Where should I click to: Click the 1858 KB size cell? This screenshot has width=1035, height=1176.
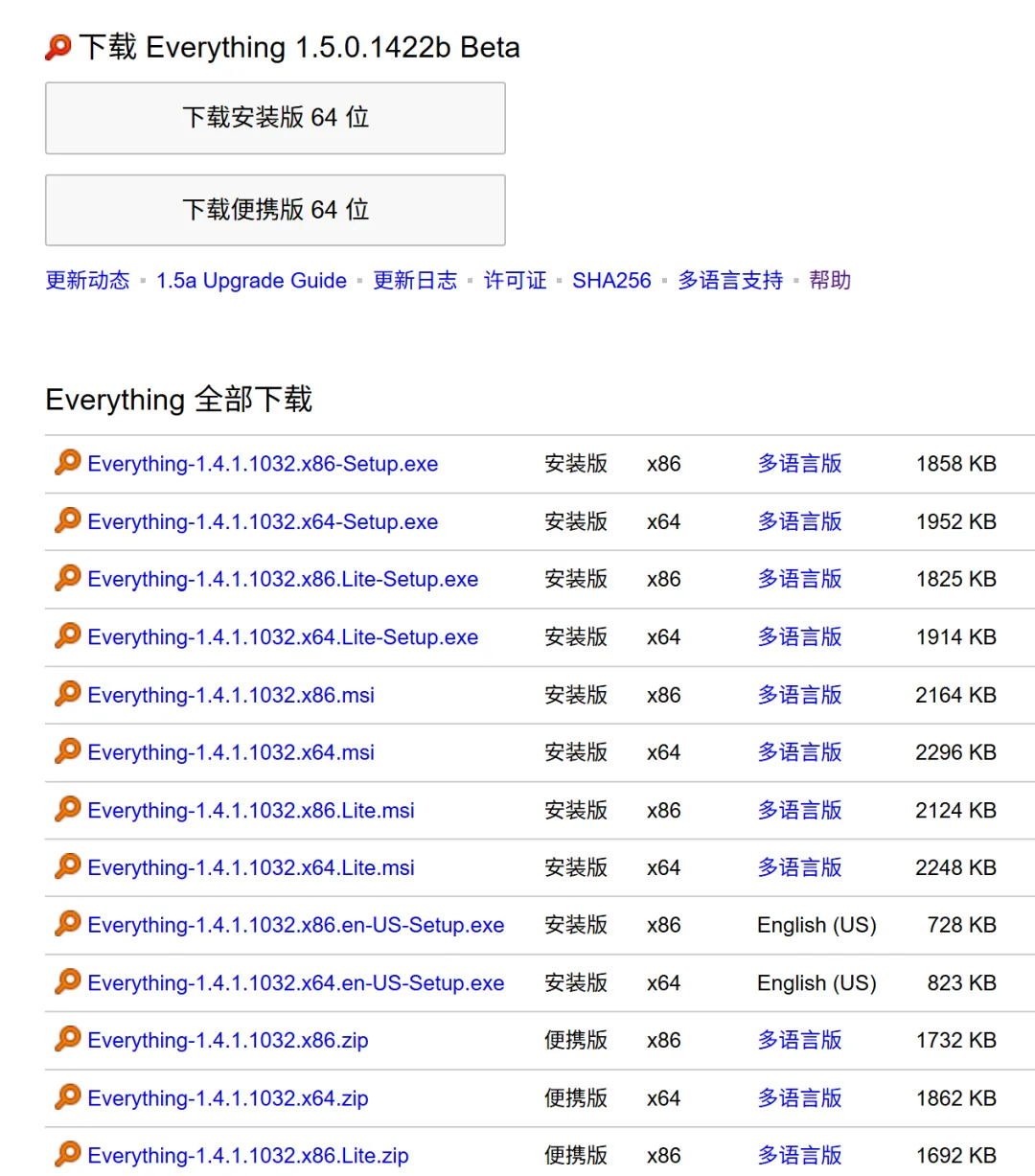point(956,464)
